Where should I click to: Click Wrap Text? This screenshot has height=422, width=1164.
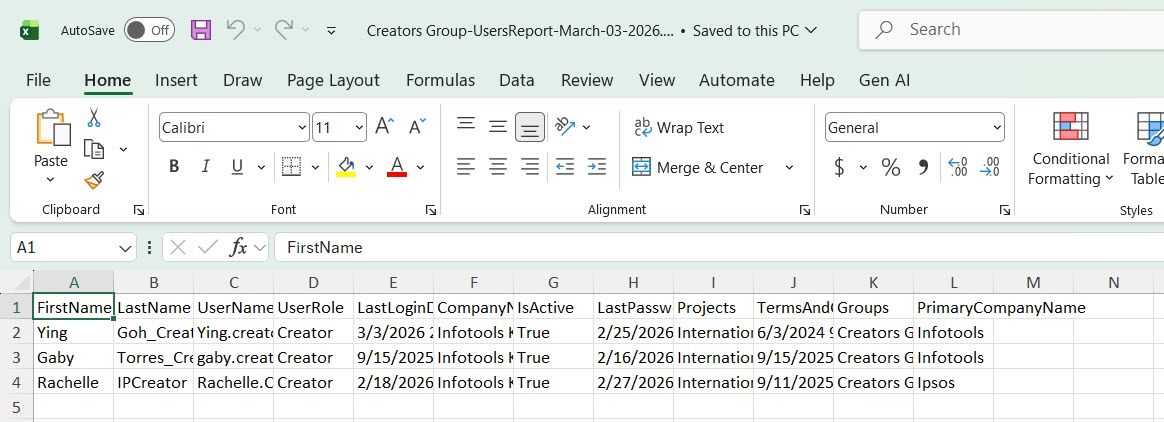pyautogui.click(x=679, y=128)
